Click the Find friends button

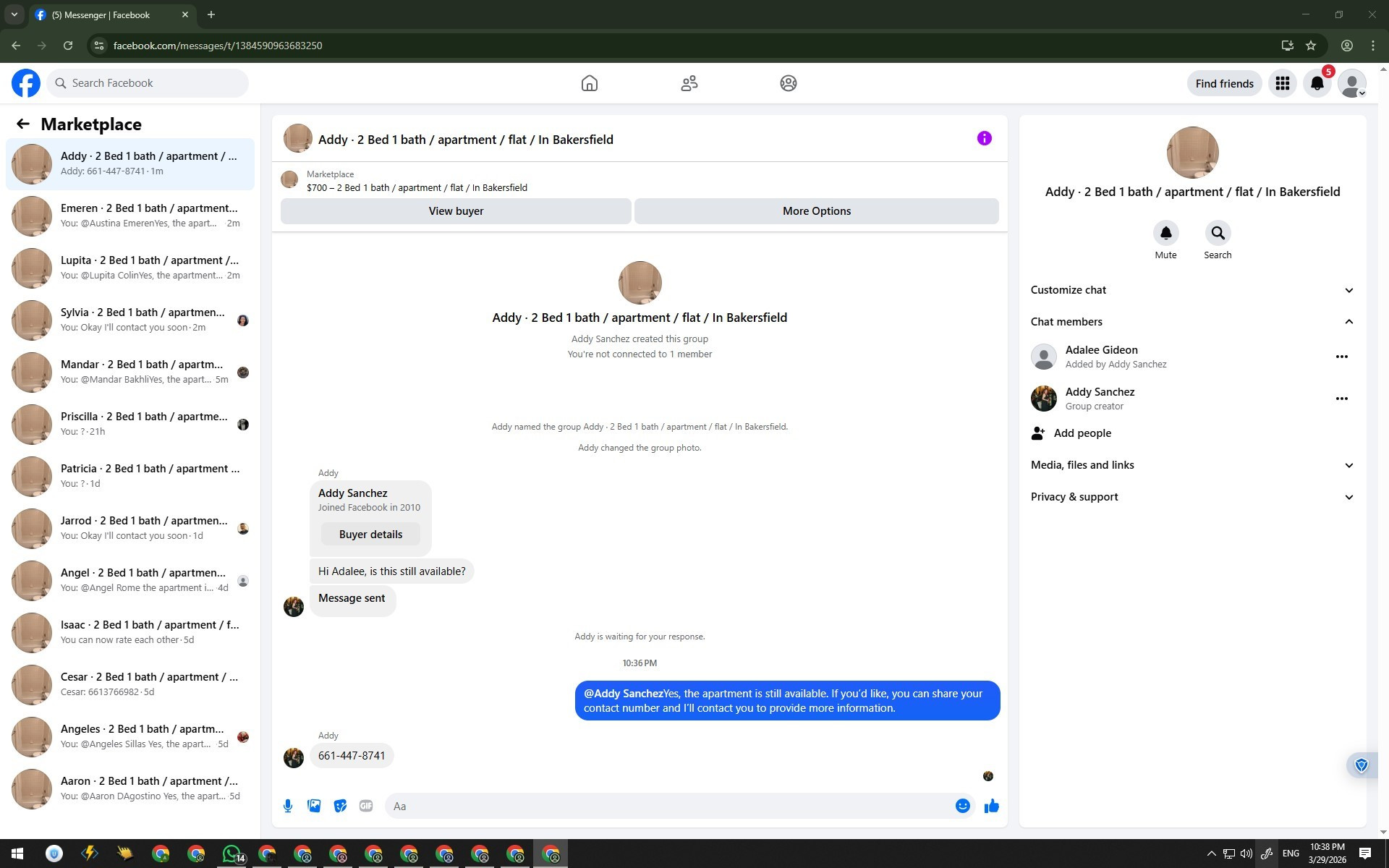coord(1225,83)
